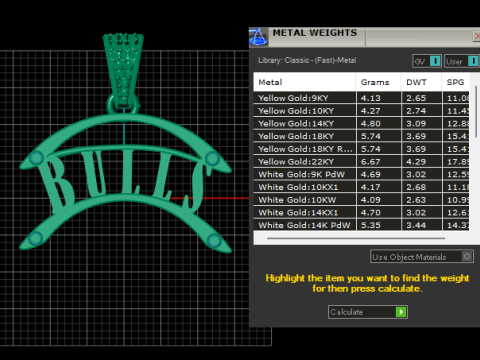Close the Metal Weights panel
The height and width of the screenshot is (360, 480).
coord(477,36)
